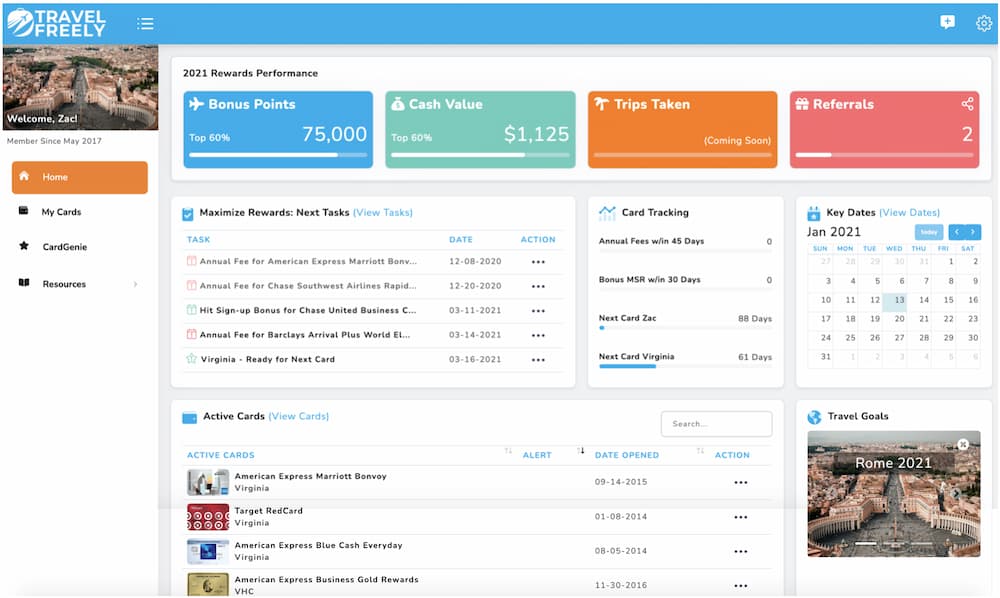The height and width of the screenshot is (598, 1000).
Task: Open Resources in the sidebar
Action: coord(64,284)
